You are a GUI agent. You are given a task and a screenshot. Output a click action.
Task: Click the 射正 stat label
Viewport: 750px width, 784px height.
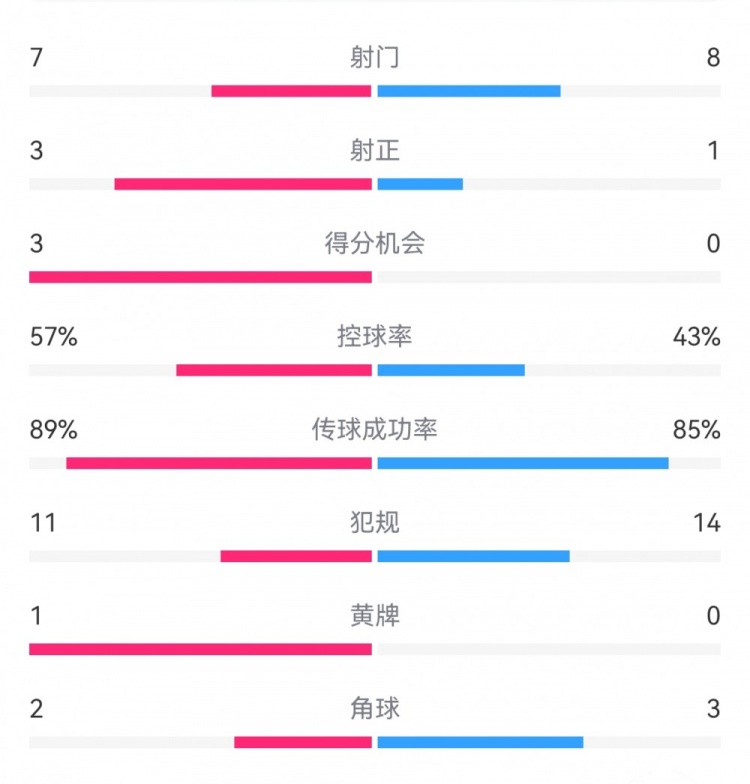[x=375, y=151]
